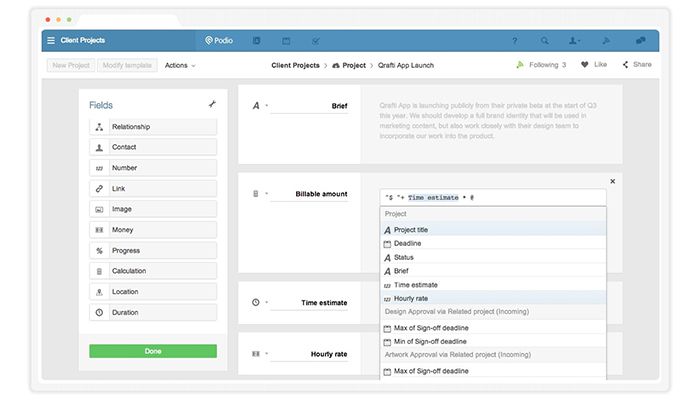
Task: Toggle Following status for this project
Action: (541, 65)
